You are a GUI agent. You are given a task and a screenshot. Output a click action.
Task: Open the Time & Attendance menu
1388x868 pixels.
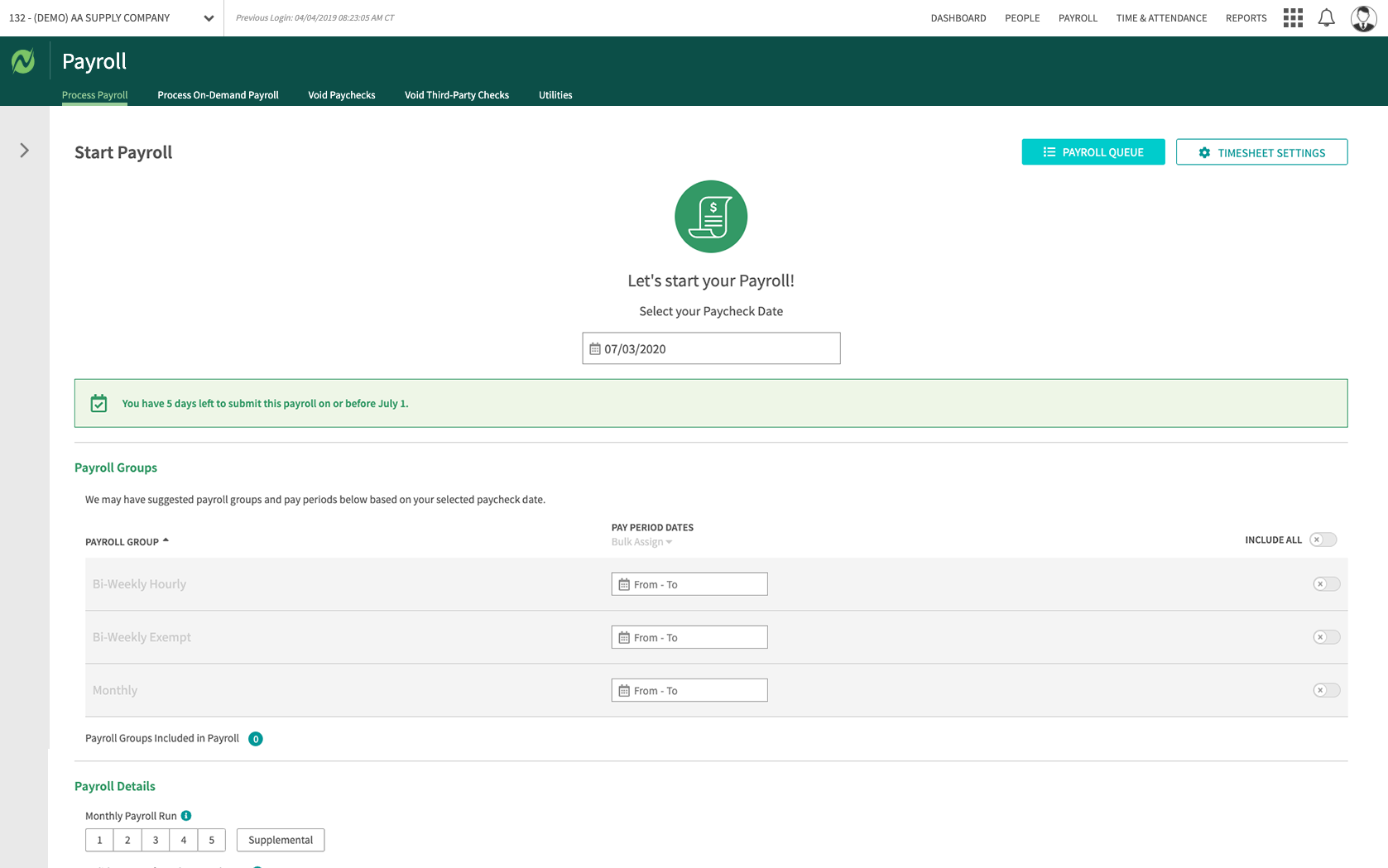pos(1160,18)
